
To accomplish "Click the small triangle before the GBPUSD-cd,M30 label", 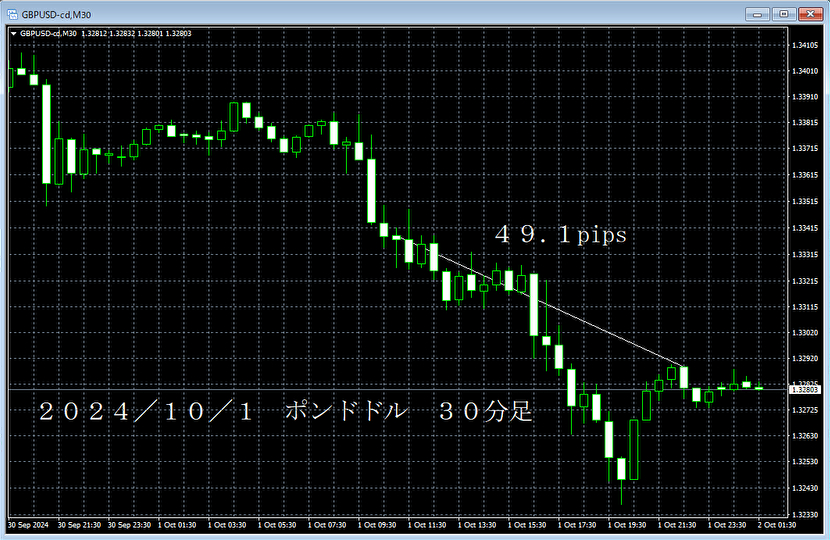I will (14, 34).
